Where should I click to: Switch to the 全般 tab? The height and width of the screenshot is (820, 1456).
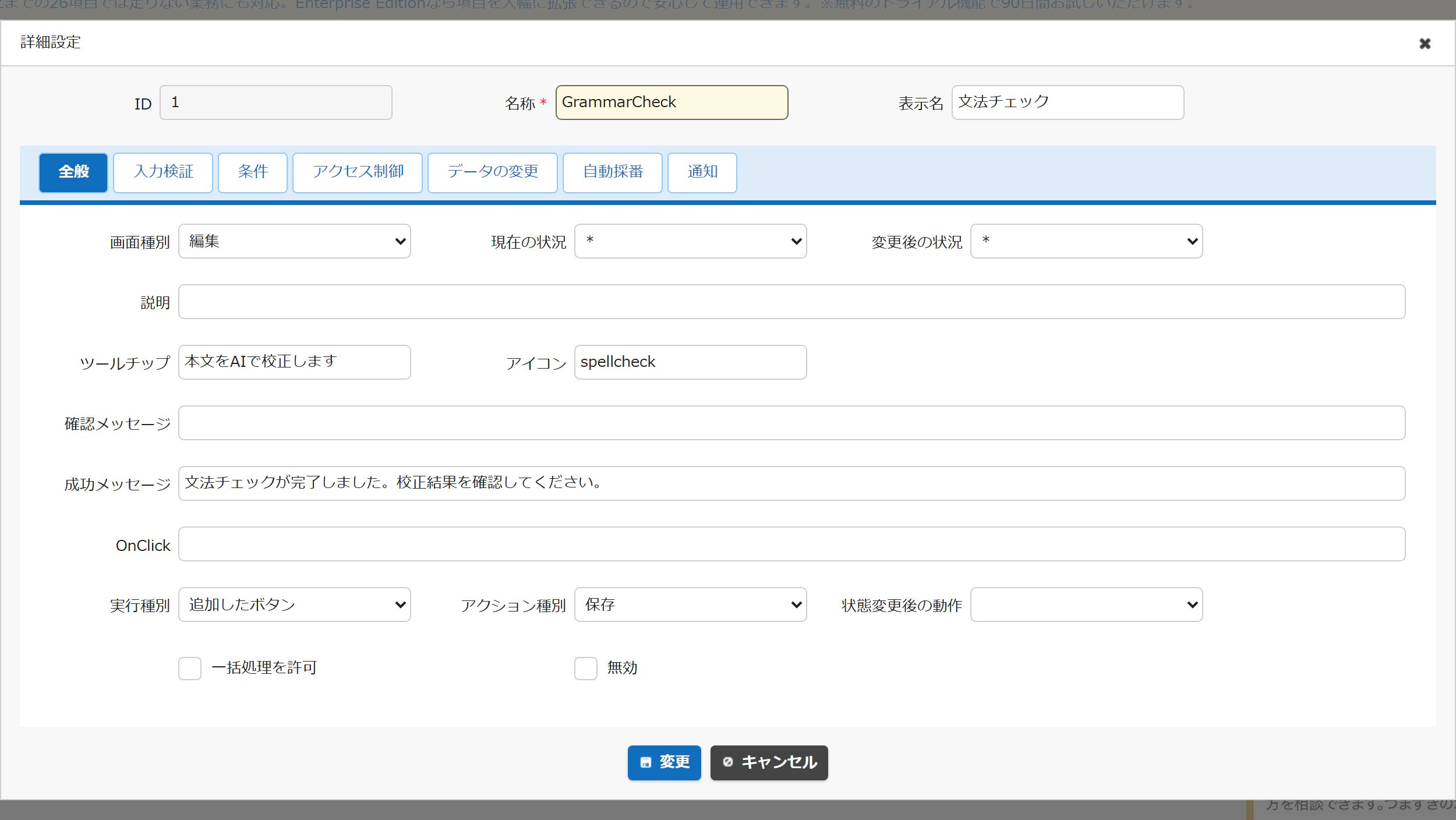coord(73,172)
